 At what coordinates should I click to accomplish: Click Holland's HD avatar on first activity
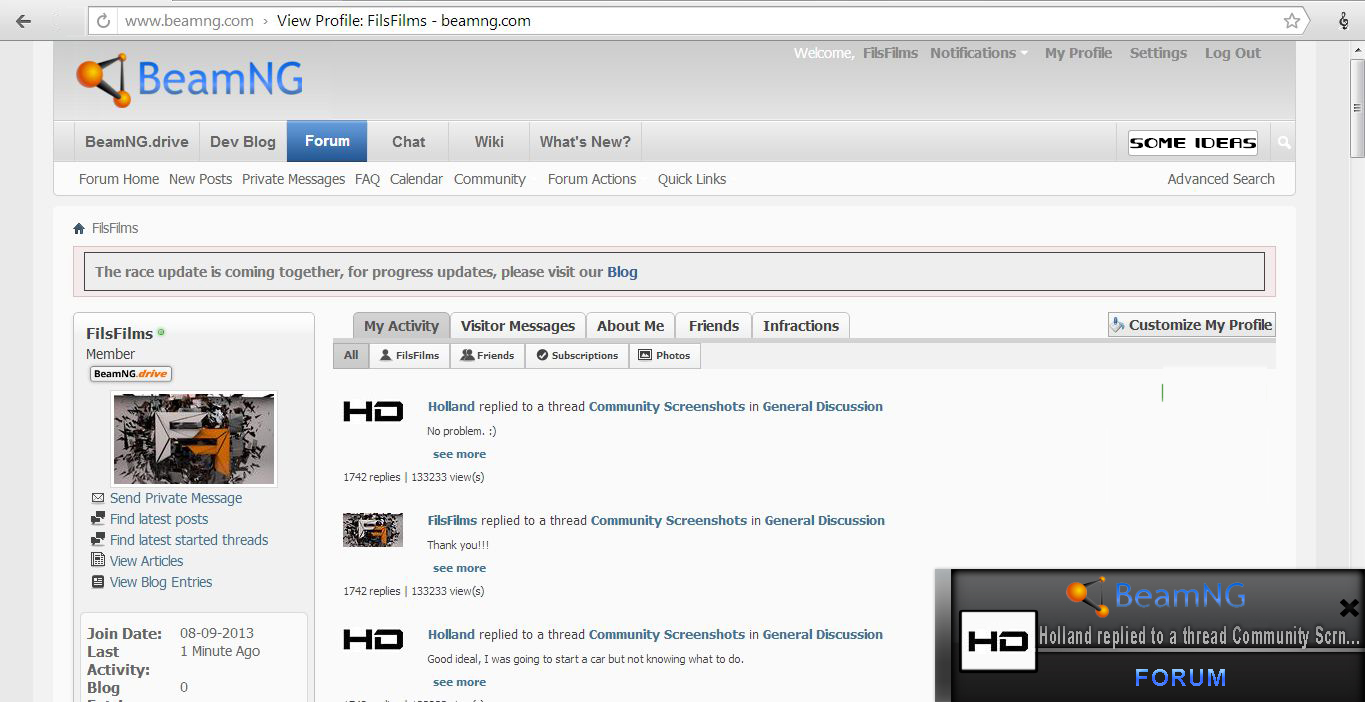pyautogui.click(x=373, y=410)
